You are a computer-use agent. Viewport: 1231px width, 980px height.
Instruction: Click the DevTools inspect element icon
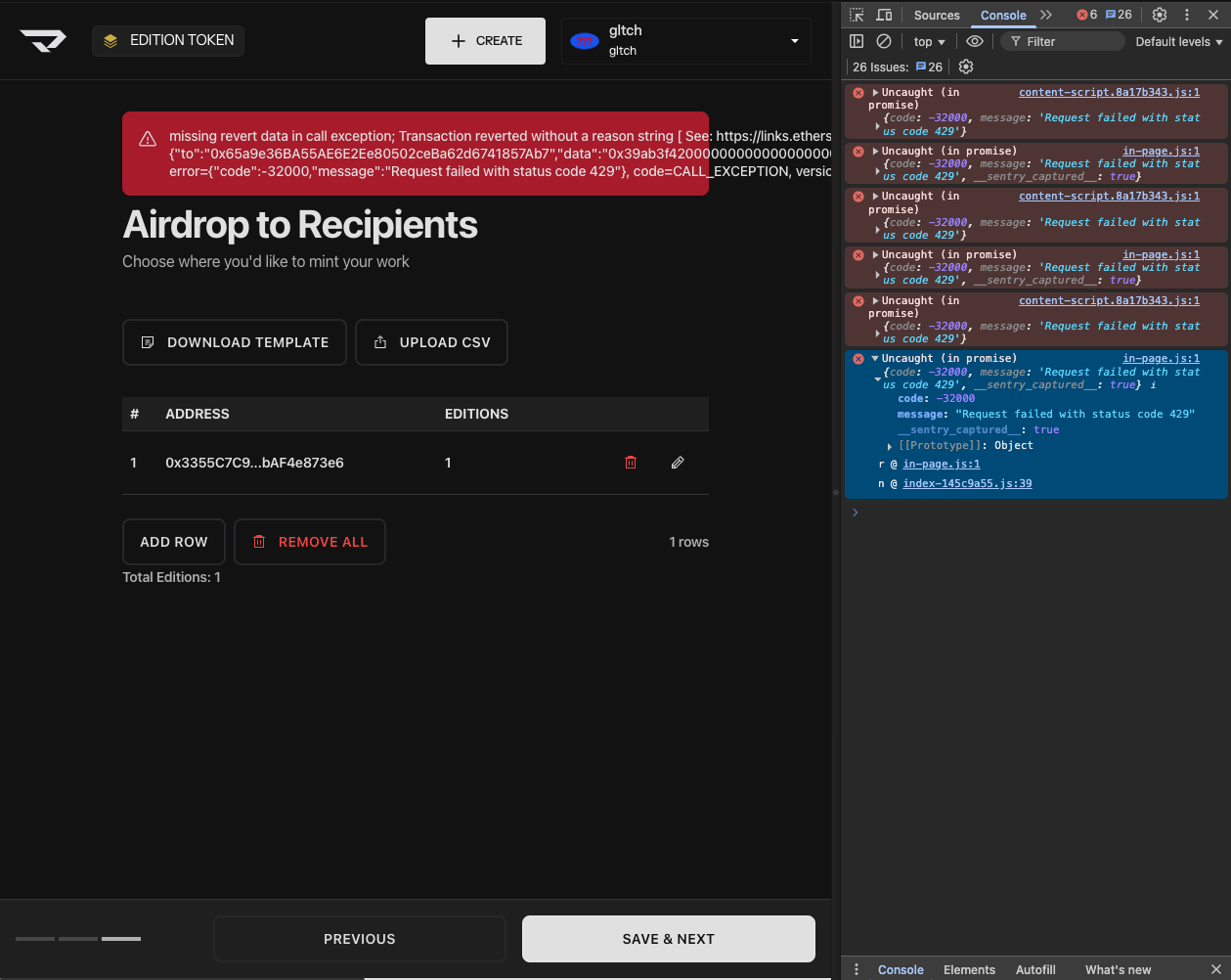[857, 15]
